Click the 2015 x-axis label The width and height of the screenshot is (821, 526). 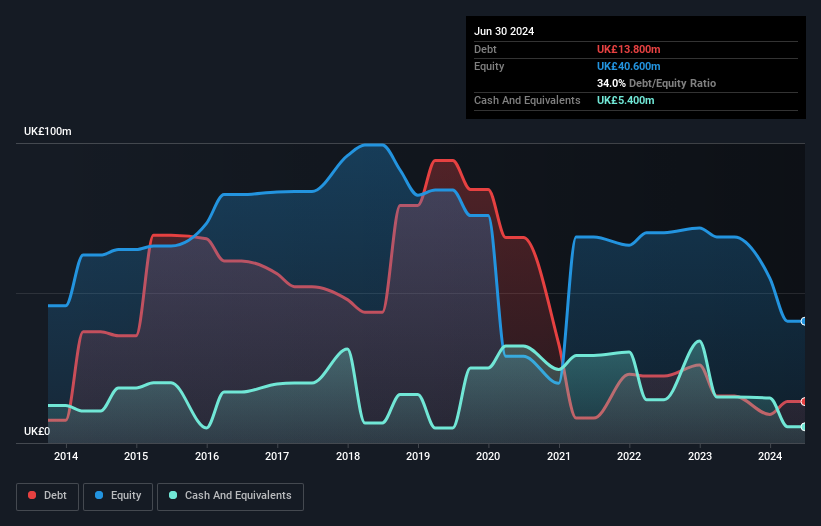pyautogui.click(x=136, y=456)
